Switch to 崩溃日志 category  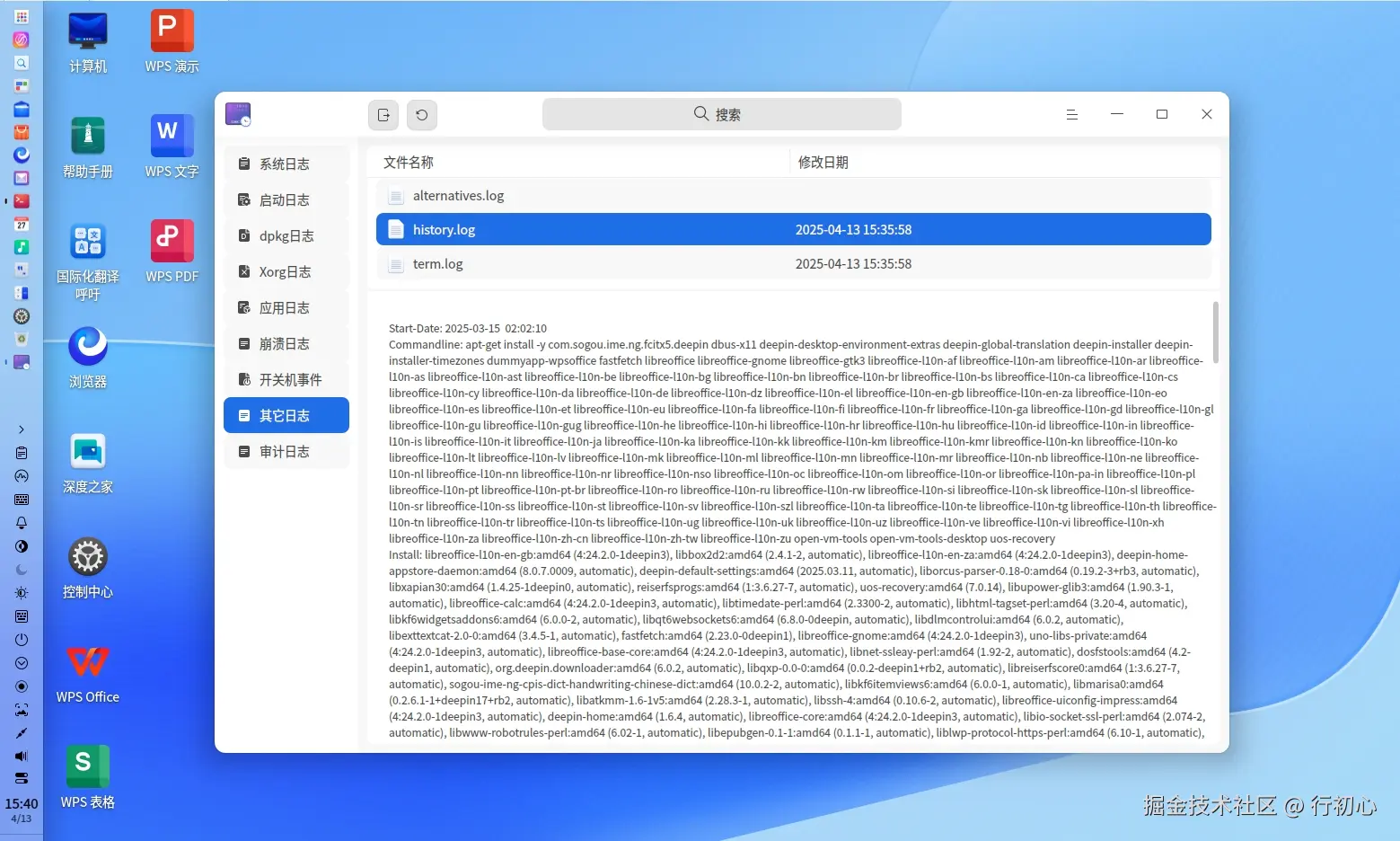pyautogui.click(x=286, y=343)
